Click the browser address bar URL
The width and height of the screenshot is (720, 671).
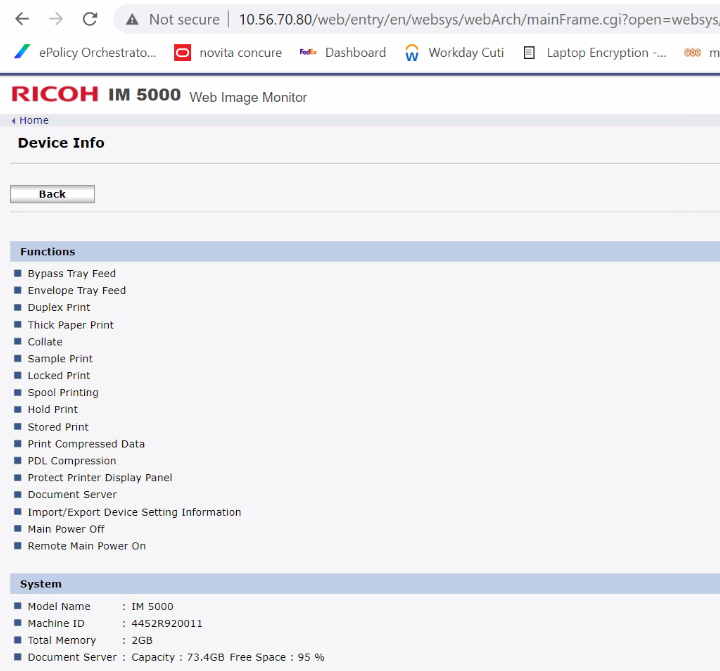click(x=479, y=19)
